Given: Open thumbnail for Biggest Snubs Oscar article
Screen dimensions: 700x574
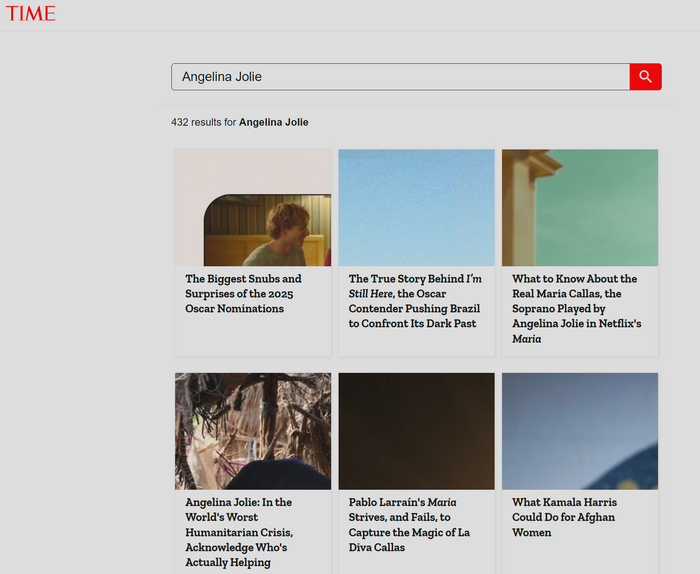Looking at the screenshot, I should [253, 208].
